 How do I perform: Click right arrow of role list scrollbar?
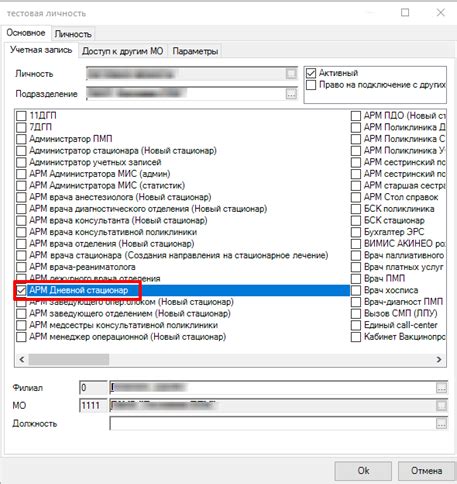(x=439, y=360)
